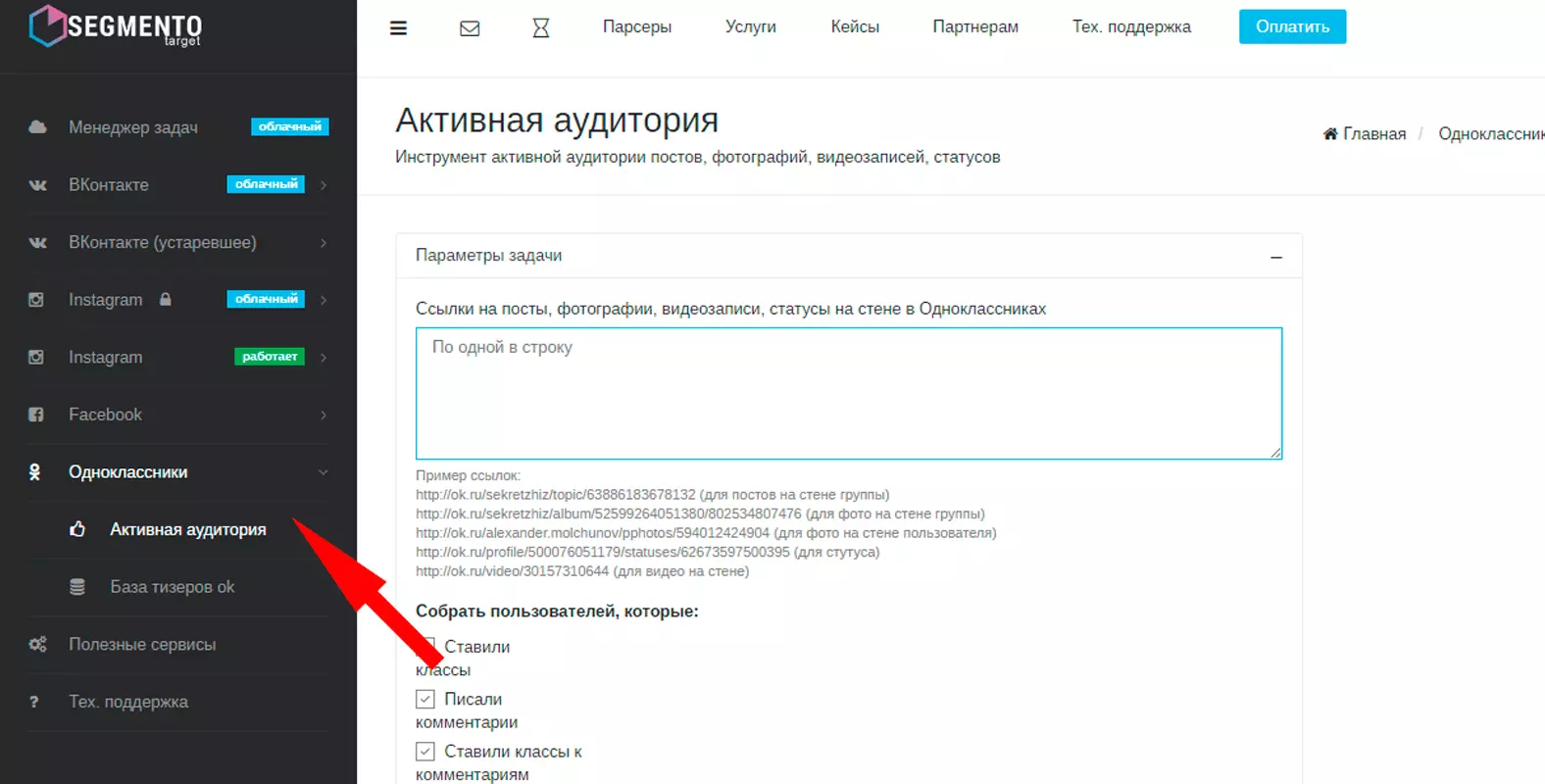Image resolution: width=1545 pixels, height=784 pixels.
Task: Open Тех. поддержка in top navigation
Action: point(1131,27)
